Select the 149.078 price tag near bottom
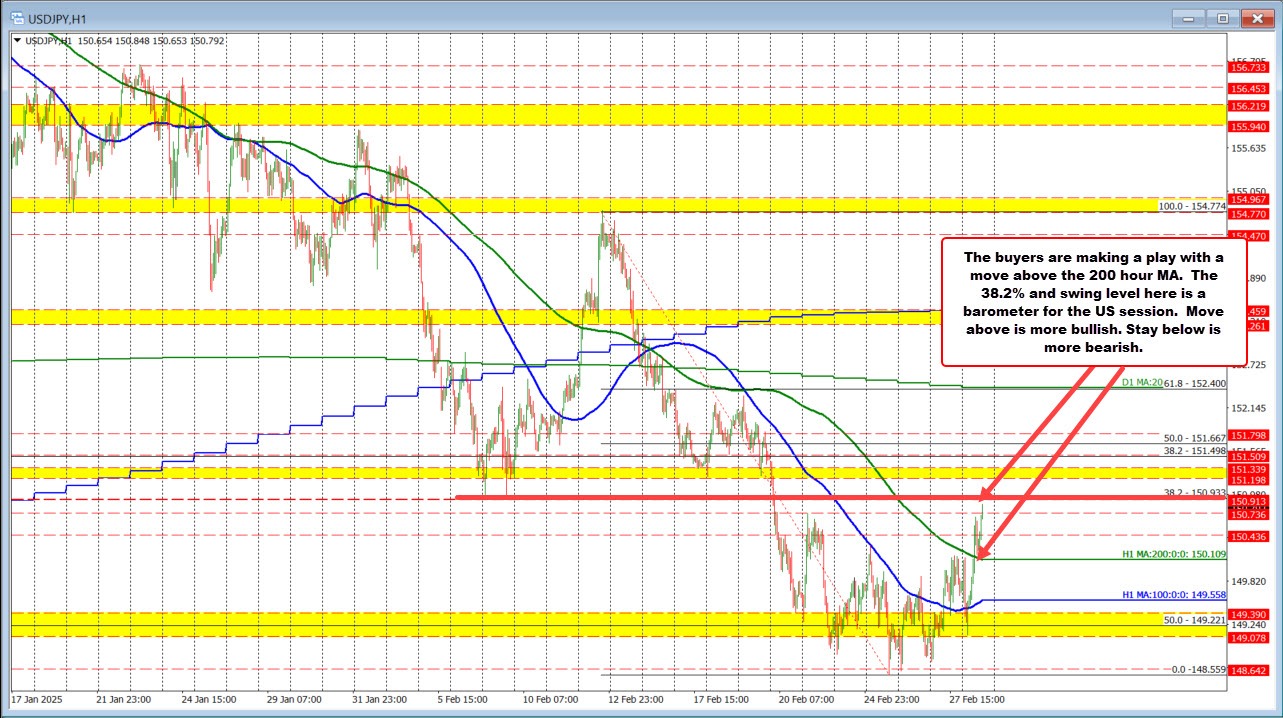This screenshot has width=1283, height=718. coord(1248,638)
